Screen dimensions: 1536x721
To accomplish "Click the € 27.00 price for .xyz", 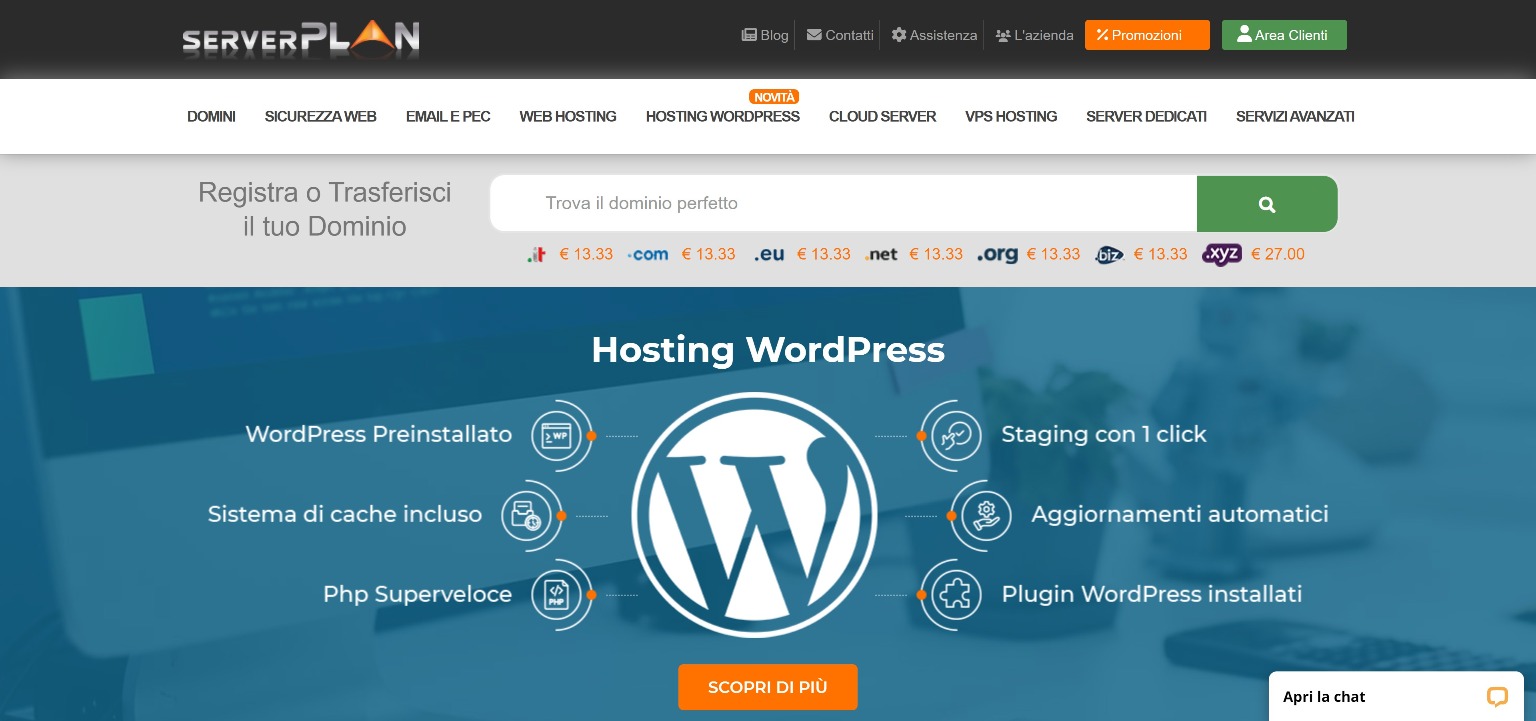I will click(x=1278, y=255).
